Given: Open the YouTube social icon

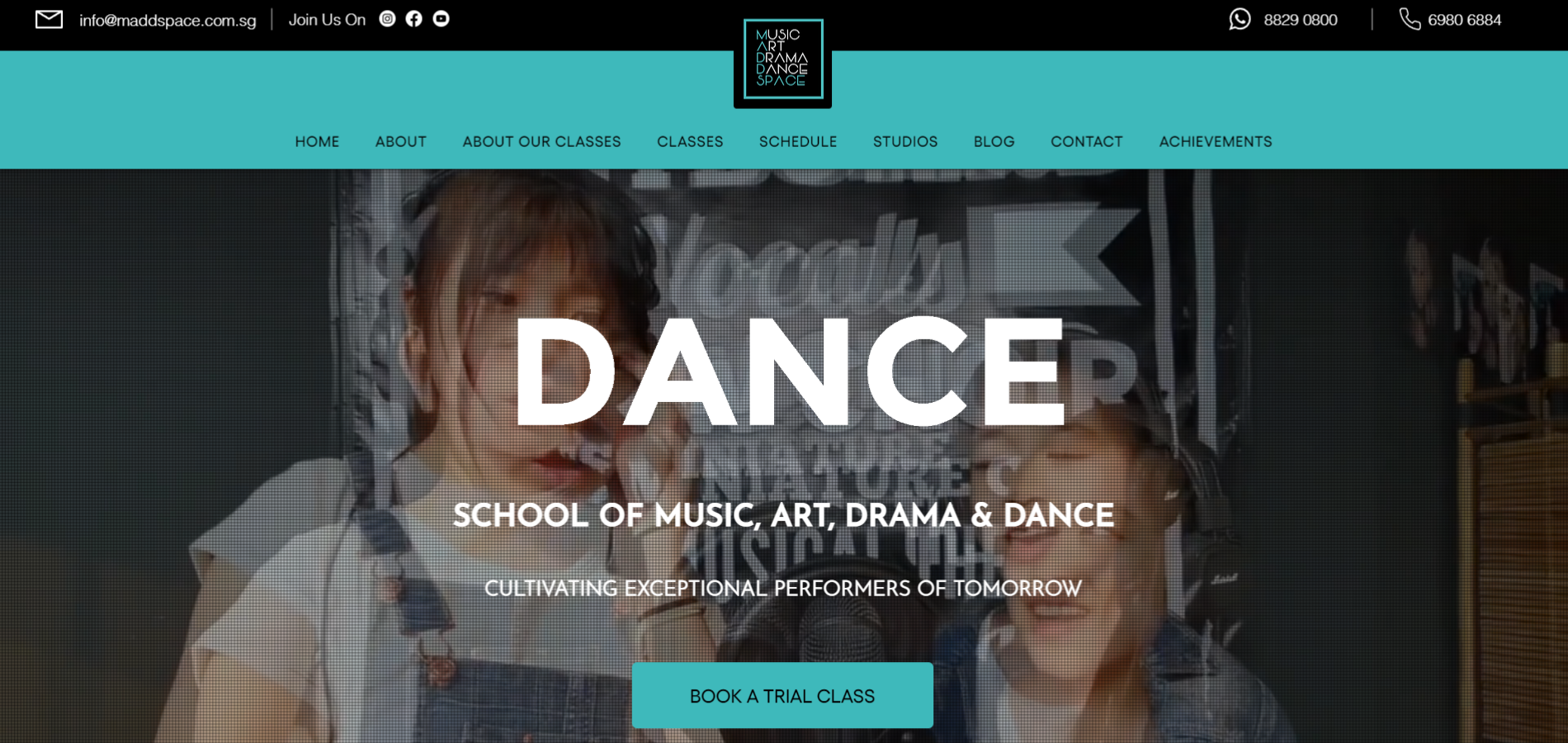Looking at the screenshot, I should tap(442, 18).
